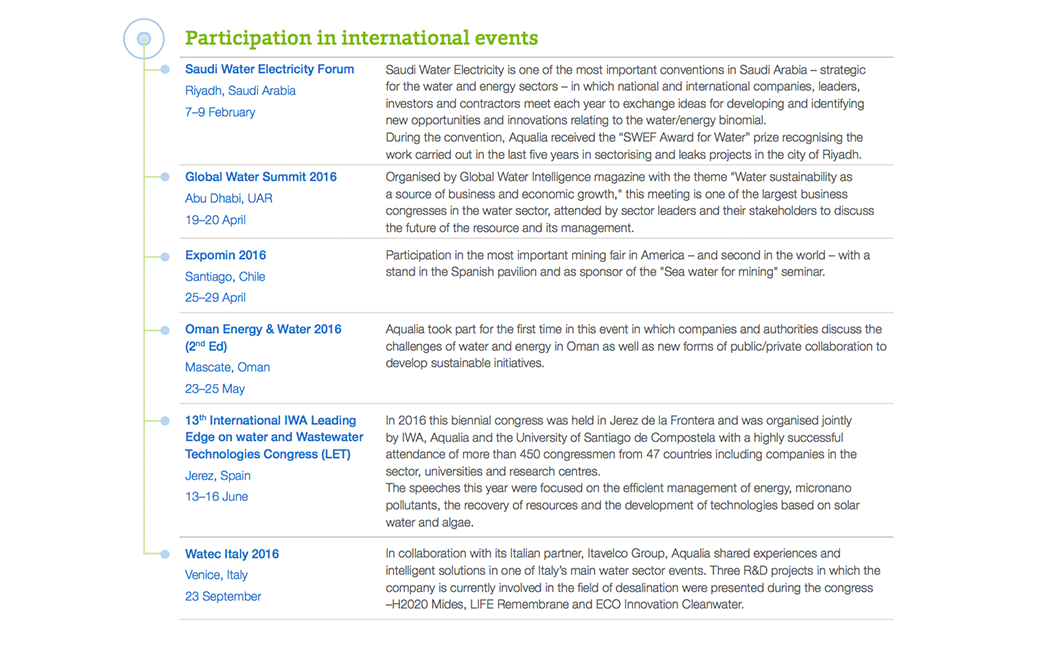Click the 19–20 April date

(x=215, y=220)
